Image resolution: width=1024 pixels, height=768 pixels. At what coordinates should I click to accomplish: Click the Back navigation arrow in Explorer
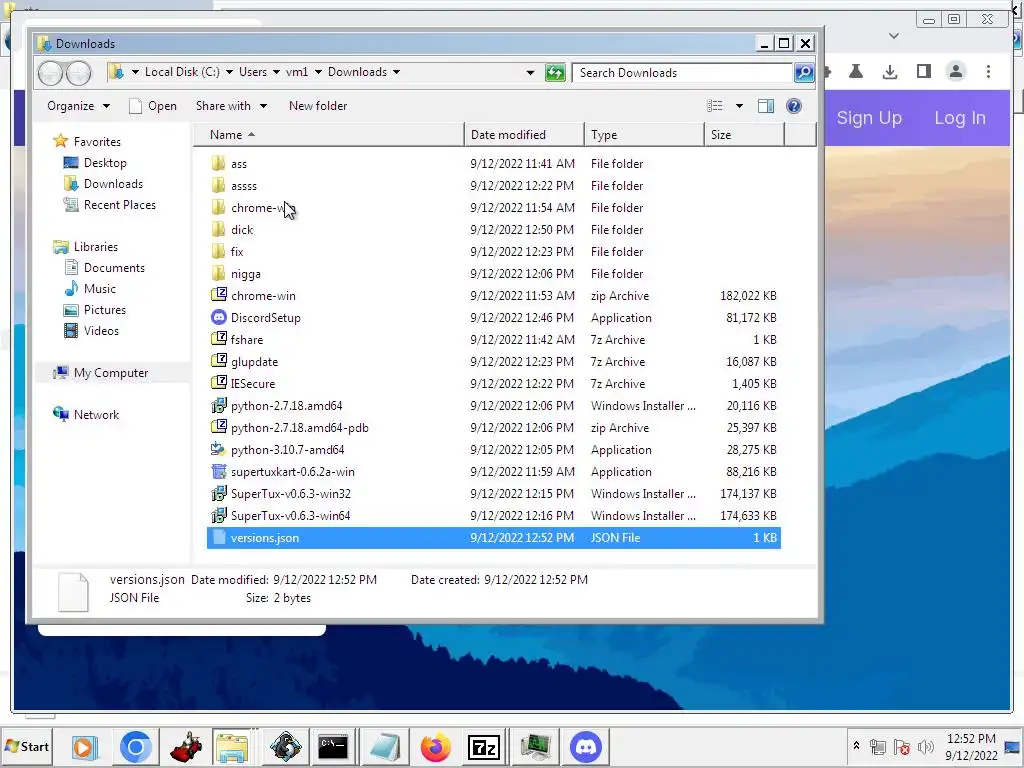50,72
